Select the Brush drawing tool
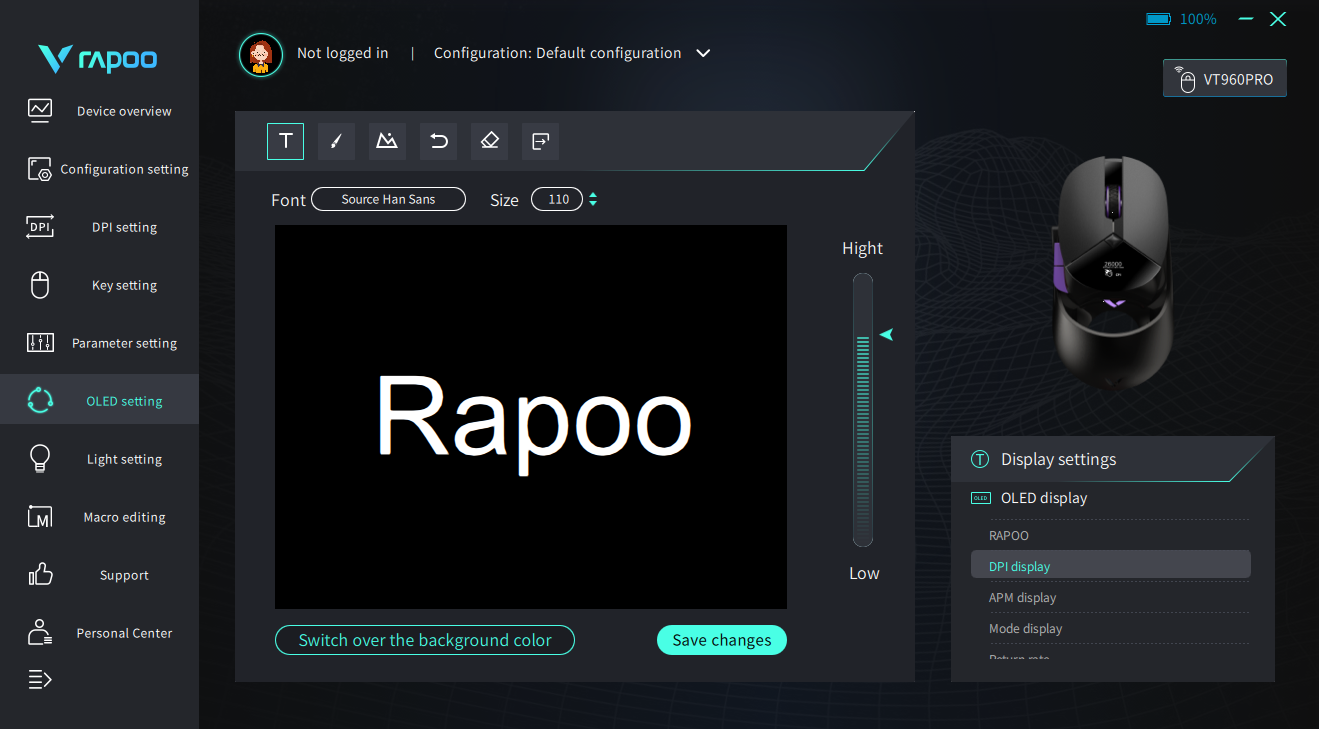Screen dimensions: 1319x729 337,141
